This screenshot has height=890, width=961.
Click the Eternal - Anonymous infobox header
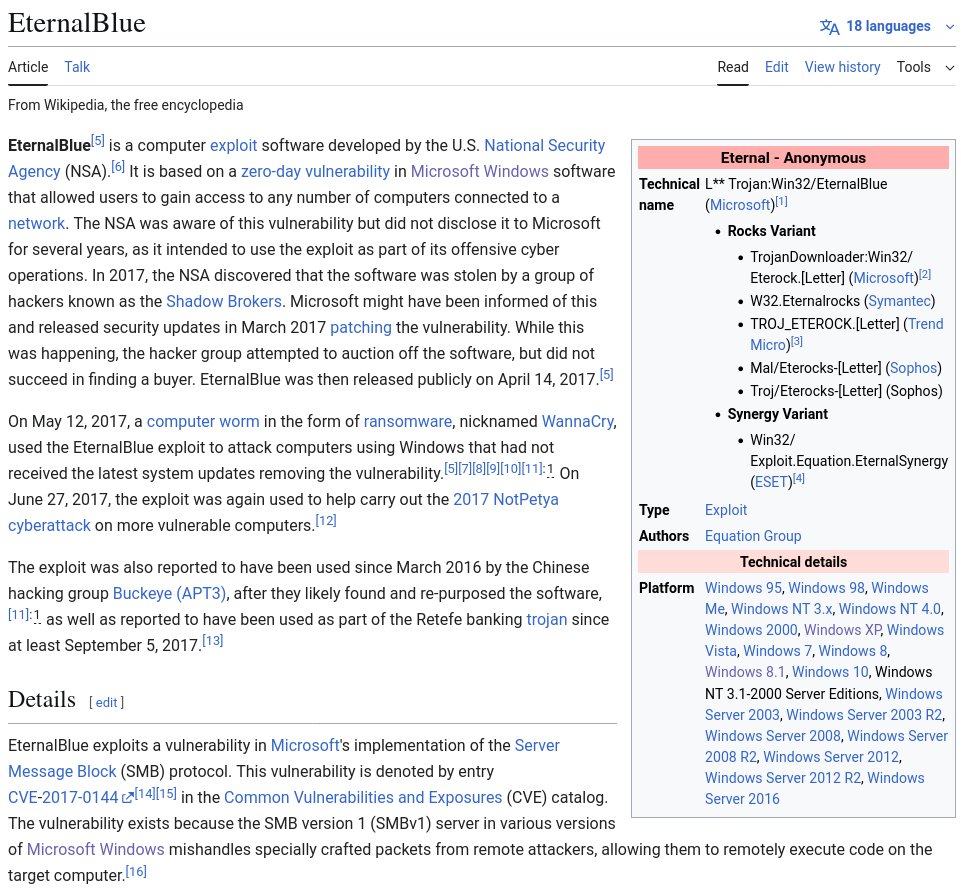793,158
